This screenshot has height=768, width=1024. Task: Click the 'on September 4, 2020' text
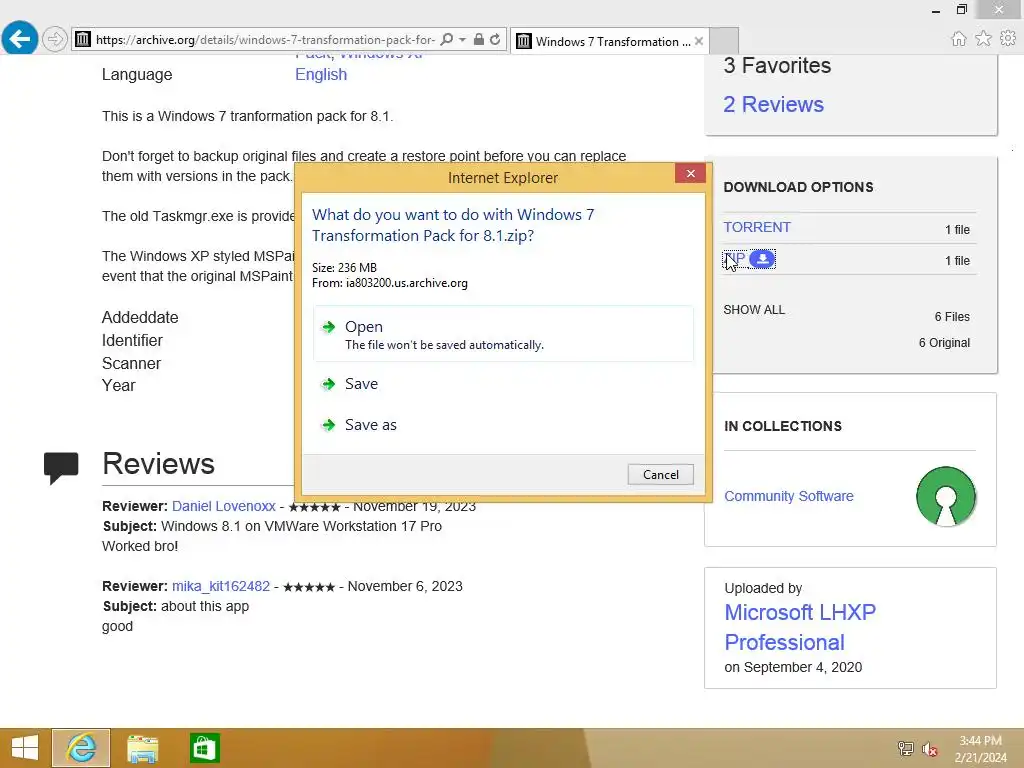coord(793,667)
